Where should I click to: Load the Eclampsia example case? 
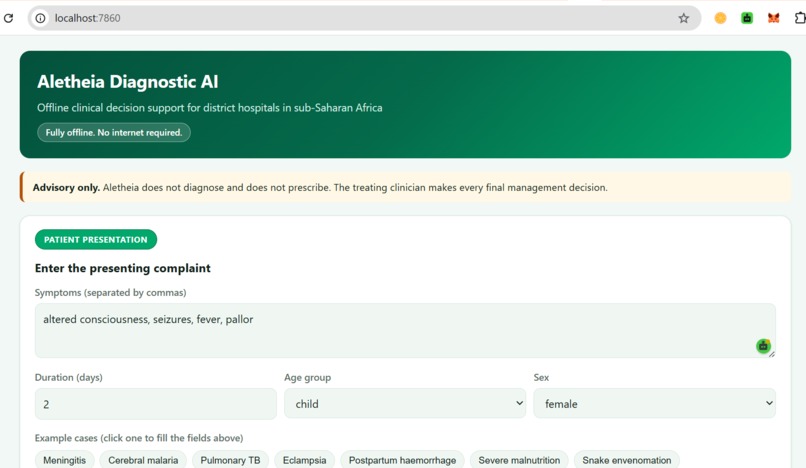click(304, 460)
